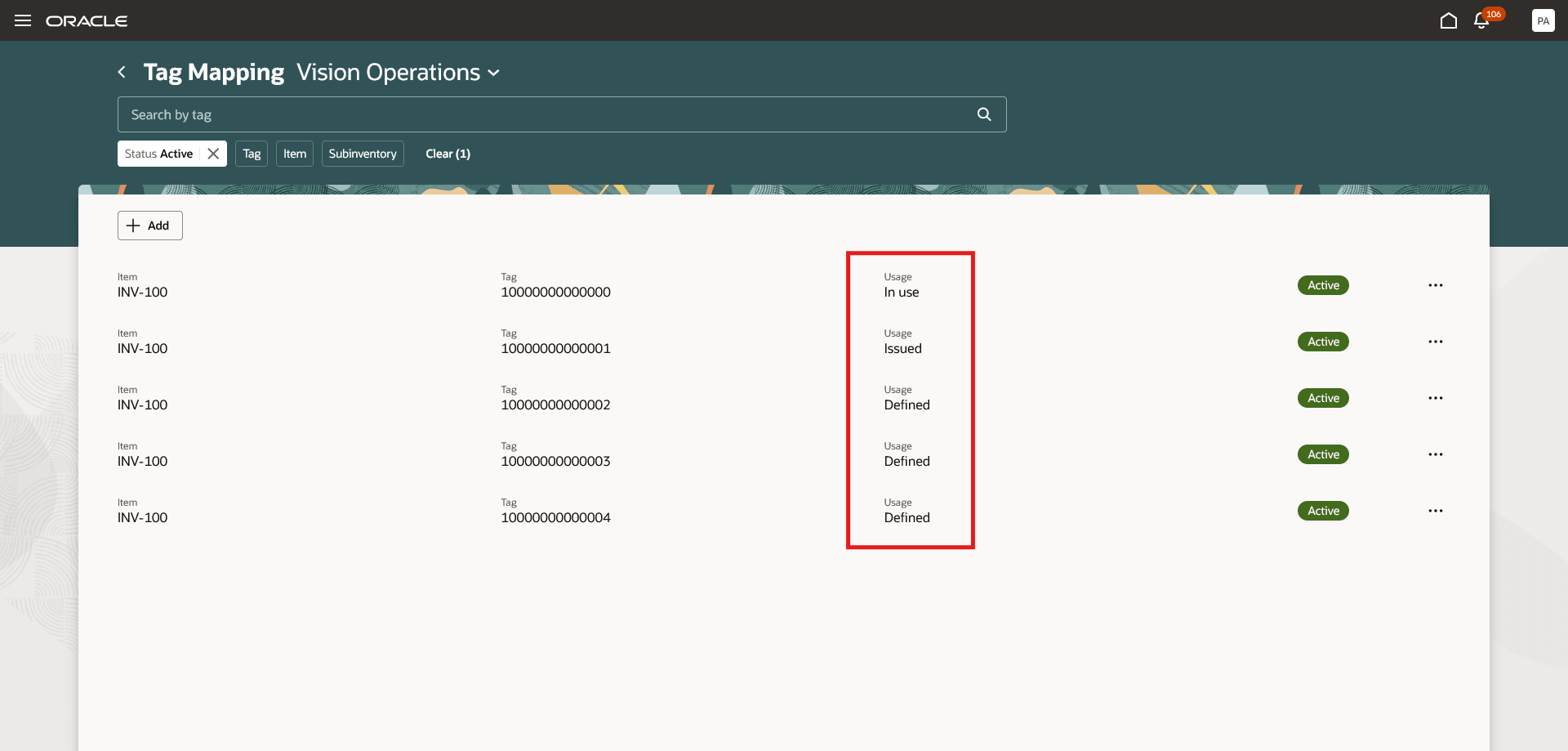Click the Add button to create a mapping

click(149, 226)
